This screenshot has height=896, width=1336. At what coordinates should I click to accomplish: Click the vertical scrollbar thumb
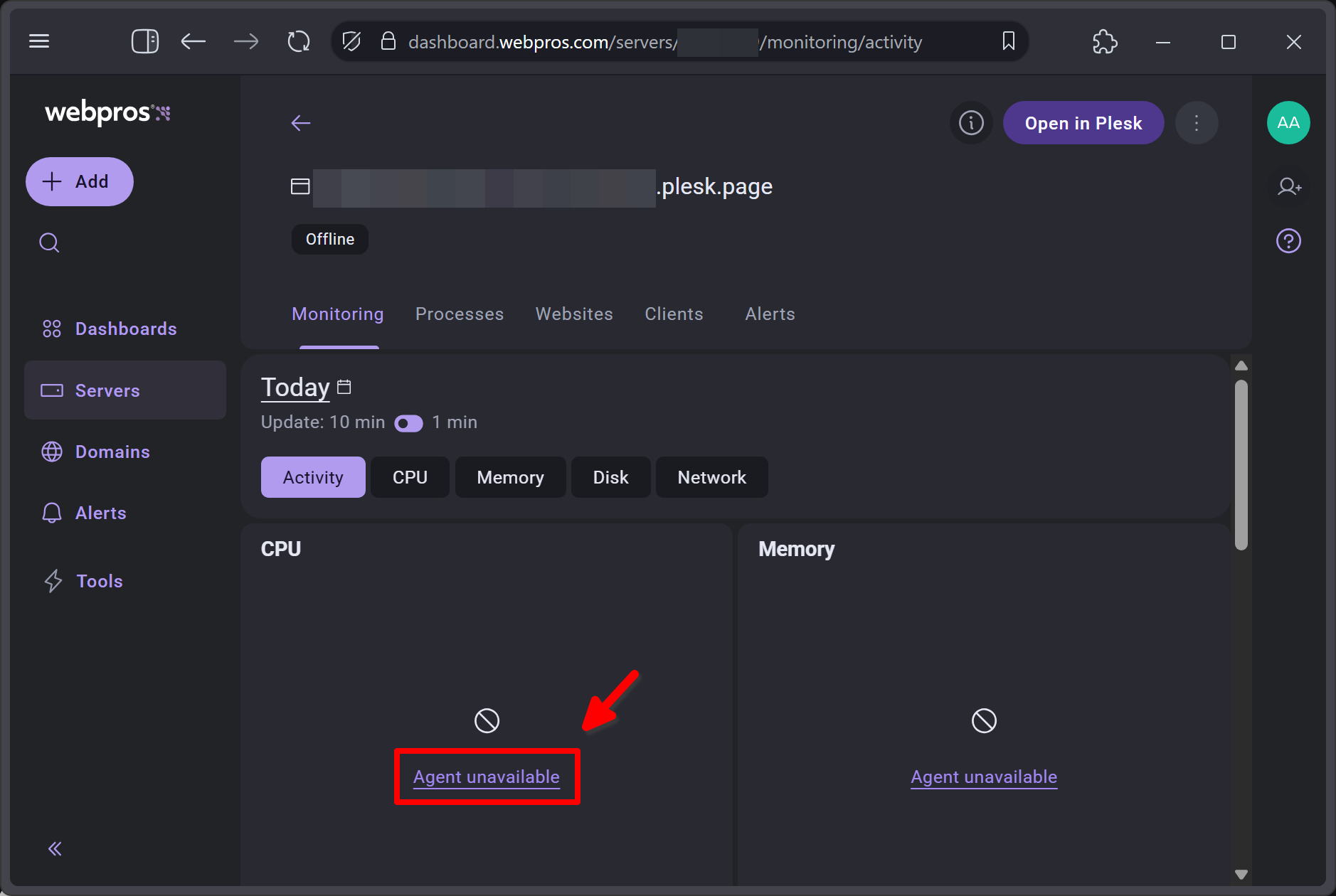point(1241,464)
